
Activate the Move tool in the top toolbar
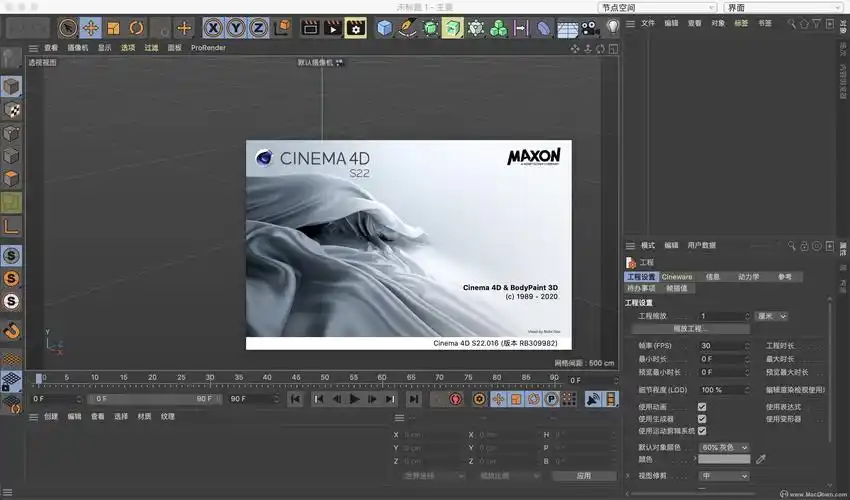point(91,28)
